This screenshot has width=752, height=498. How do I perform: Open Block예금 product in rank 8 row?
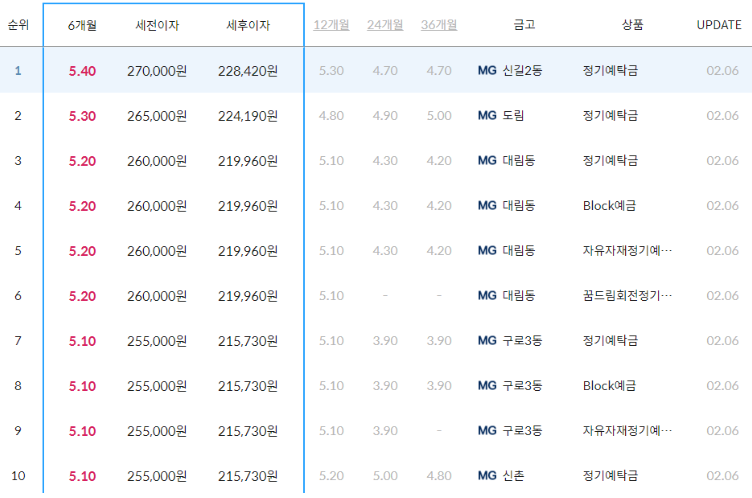[609, 386]
